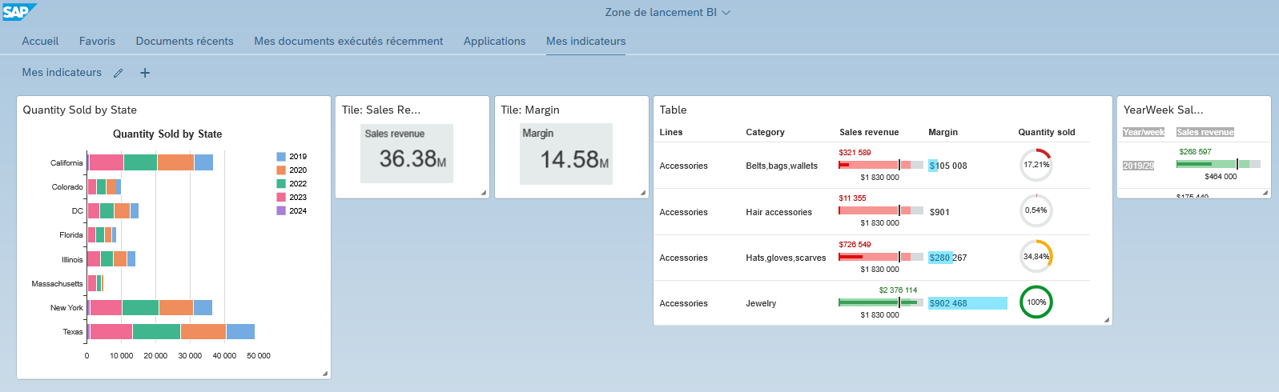Click the 17,21% quantity gauge
Image resolution: width=1279 pixels, height=392 pixels.
[1036, 165]
